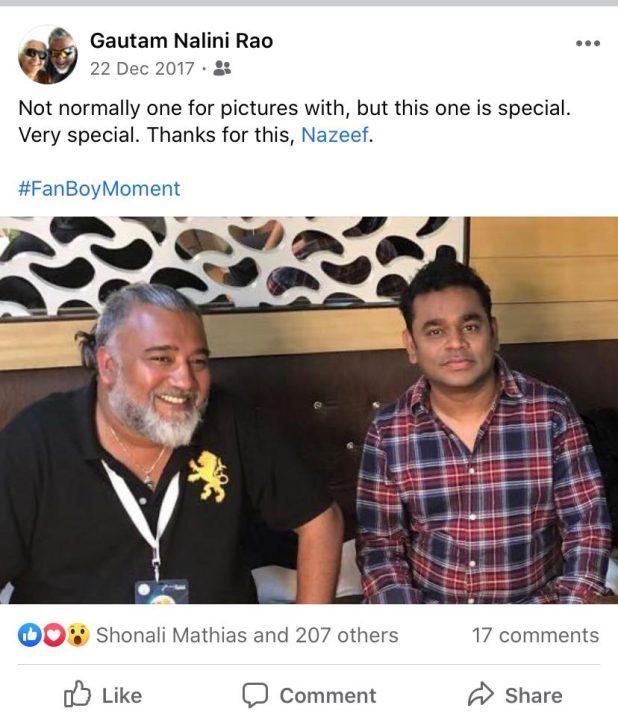This screenshot has height=720, width=618.
Task: Click the share arrow icon
Action: [481, 695]
